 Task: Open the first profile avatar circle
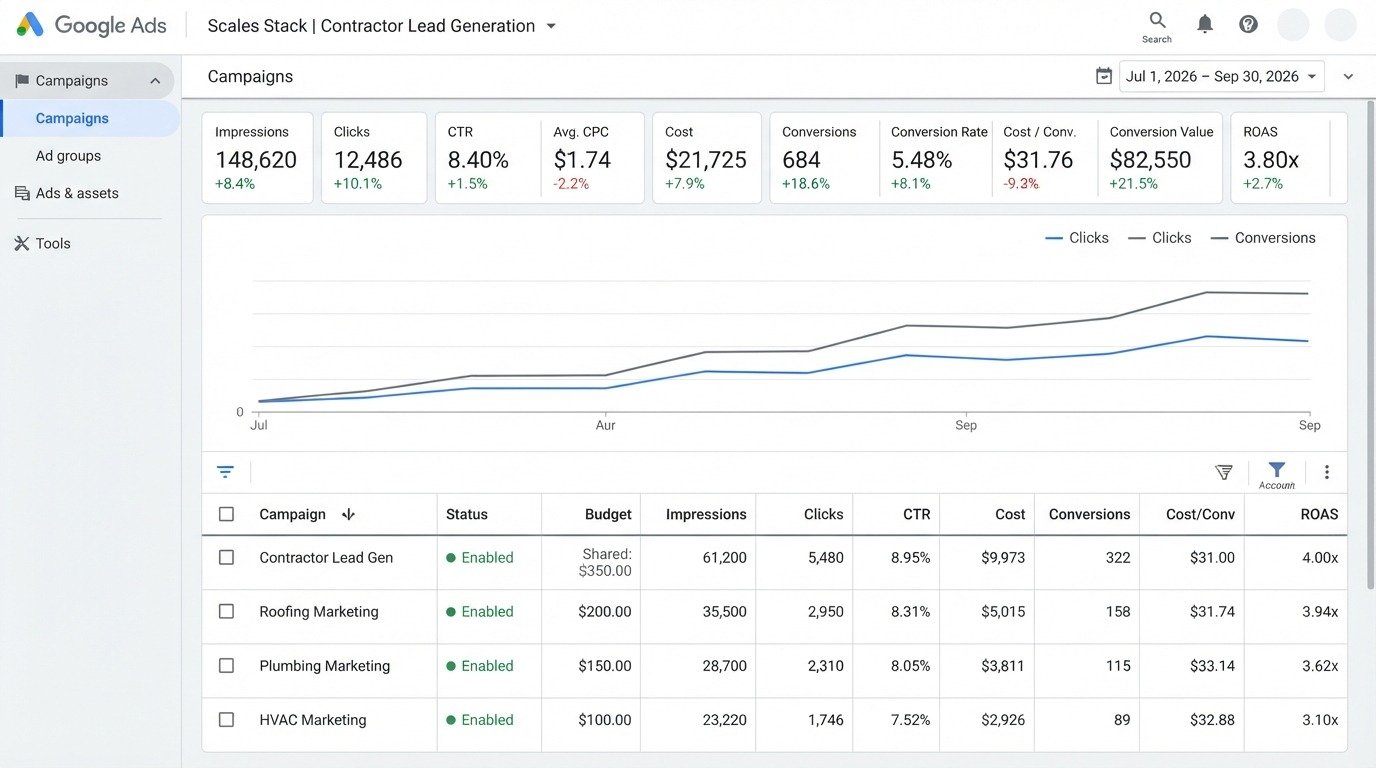(x=1293, y=25)
